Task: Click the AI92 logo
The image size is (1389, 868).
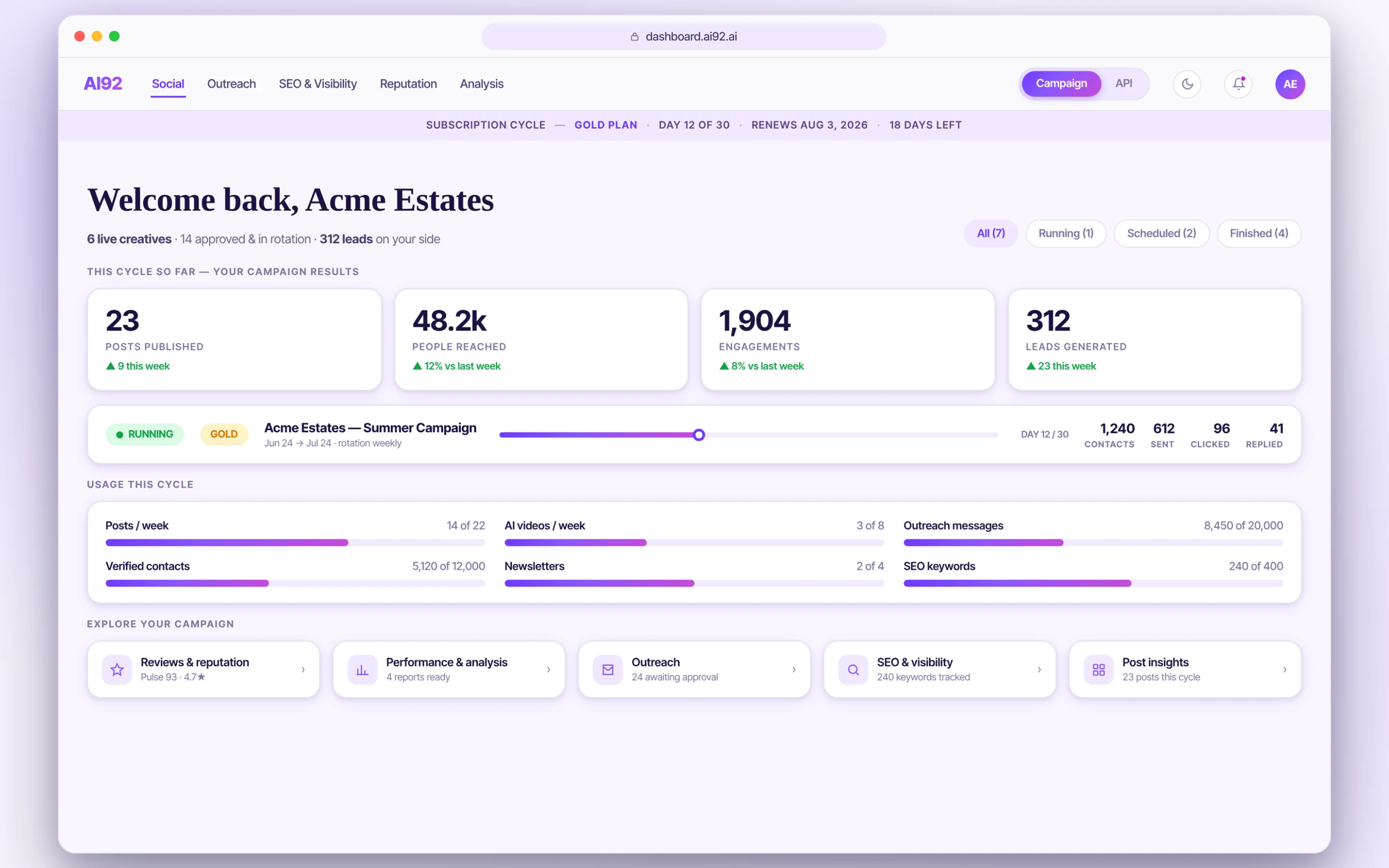Action: tap(103, 84)
